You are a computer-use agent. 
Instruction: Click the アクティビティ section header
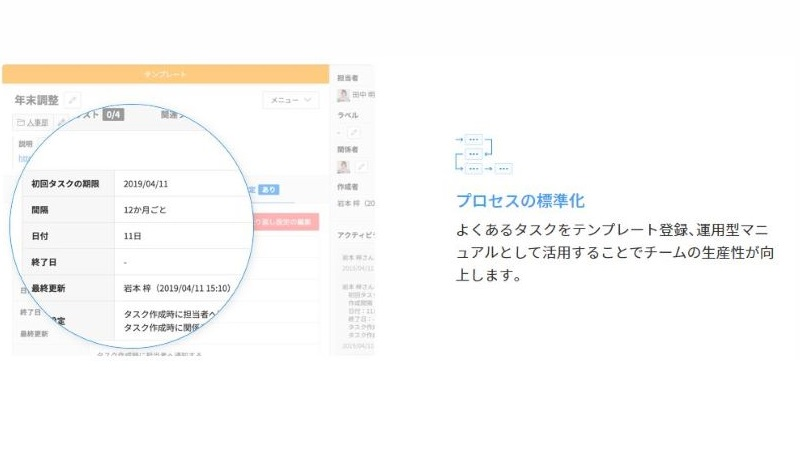click(x=356, y=235)
